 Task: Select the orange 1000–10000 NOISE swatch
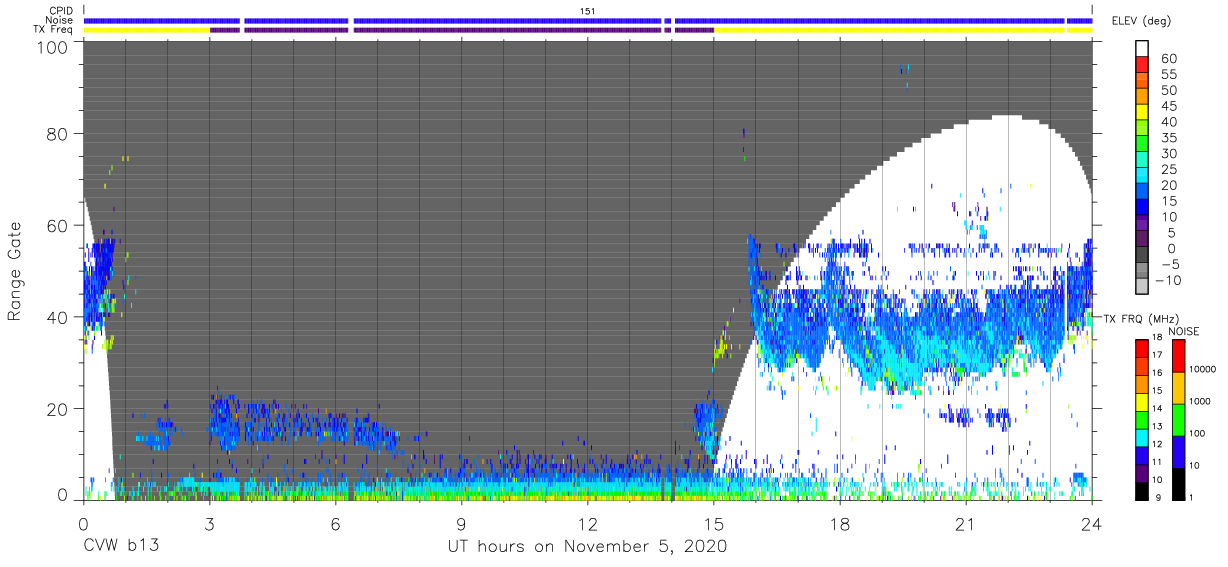(1180, 387)
